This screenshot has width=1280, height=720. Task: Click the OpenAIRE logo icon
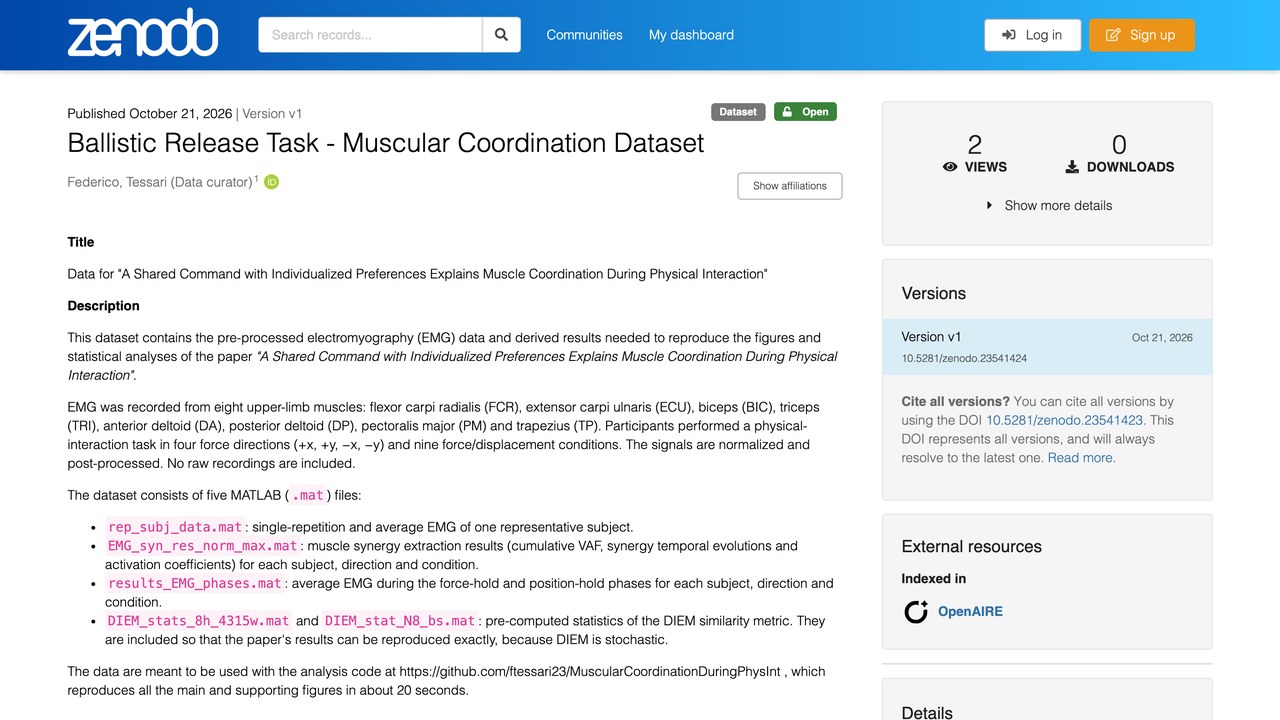[916, 612]
